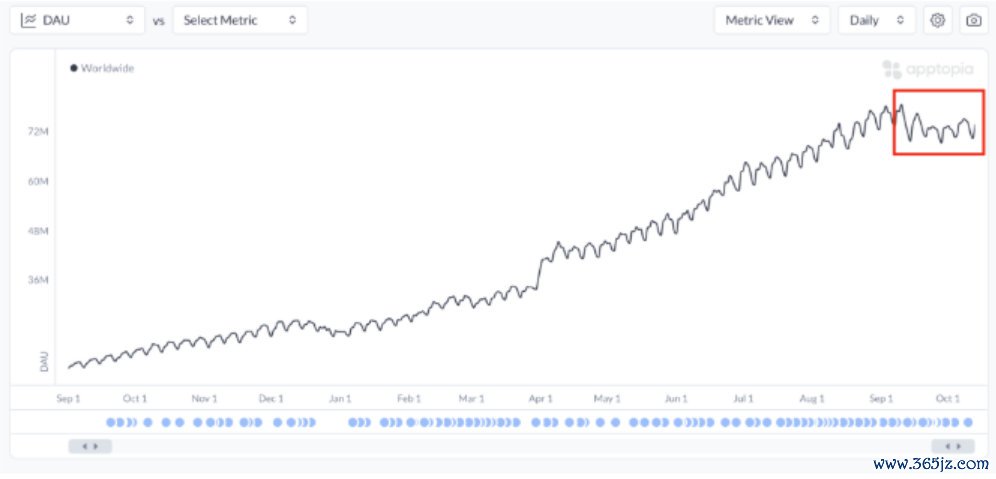Open chart settings via gear icon

click(x=937, y=20)
